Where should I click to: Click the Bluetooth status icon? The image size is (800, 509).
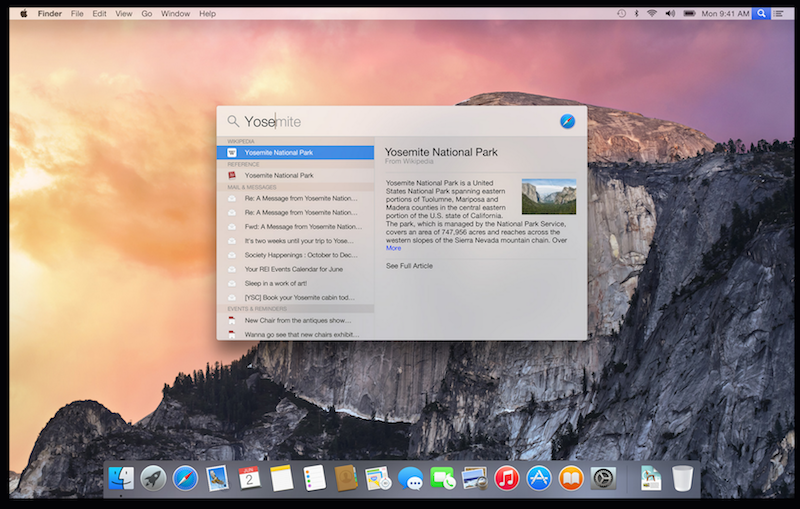click(x=636, y=14)
